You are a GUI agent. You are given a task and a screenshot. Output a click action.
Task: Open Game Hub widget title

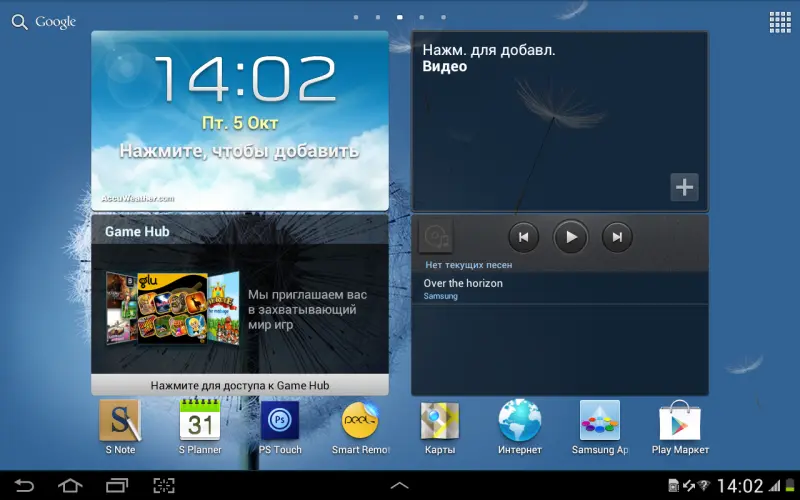pyautogui.click(x=137, y=231)
